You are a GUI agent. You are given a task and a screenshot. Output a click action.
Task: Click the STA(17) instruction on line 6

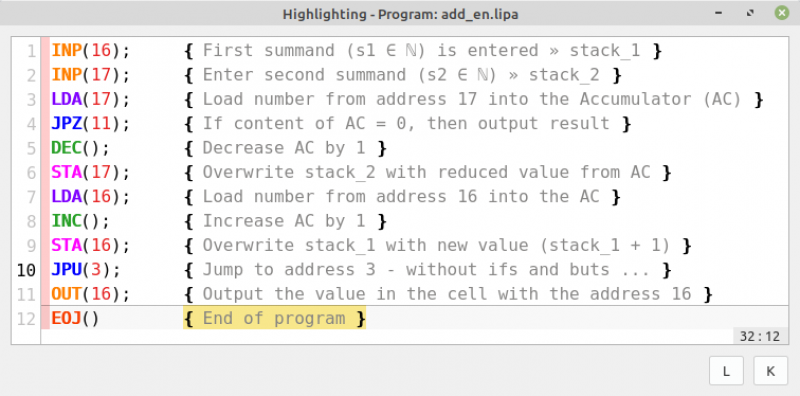click(91, 172)
